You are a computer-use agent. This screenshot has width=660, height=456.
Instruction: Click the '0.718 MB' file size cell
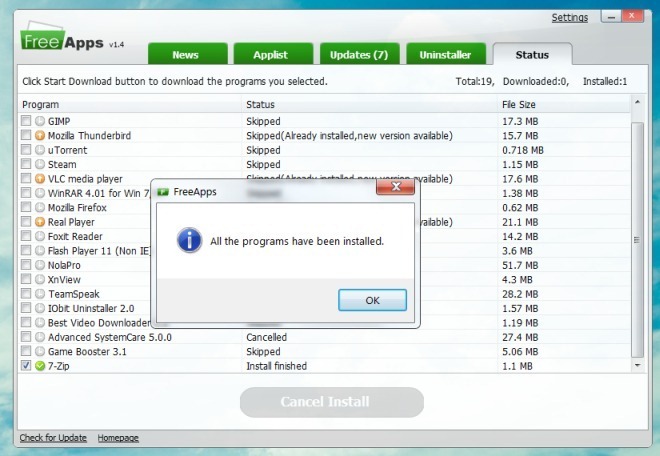click(523, 150)
